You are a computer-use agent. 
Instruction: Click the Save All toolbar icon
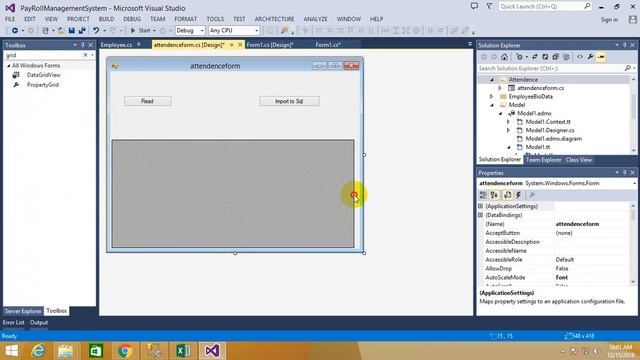(82, 31)
